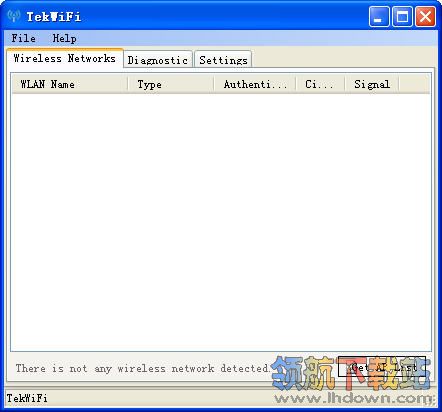Switch to the Settings tab
Image resolution: width=442 pixels, height=412 pixels.
pos(223,60)
